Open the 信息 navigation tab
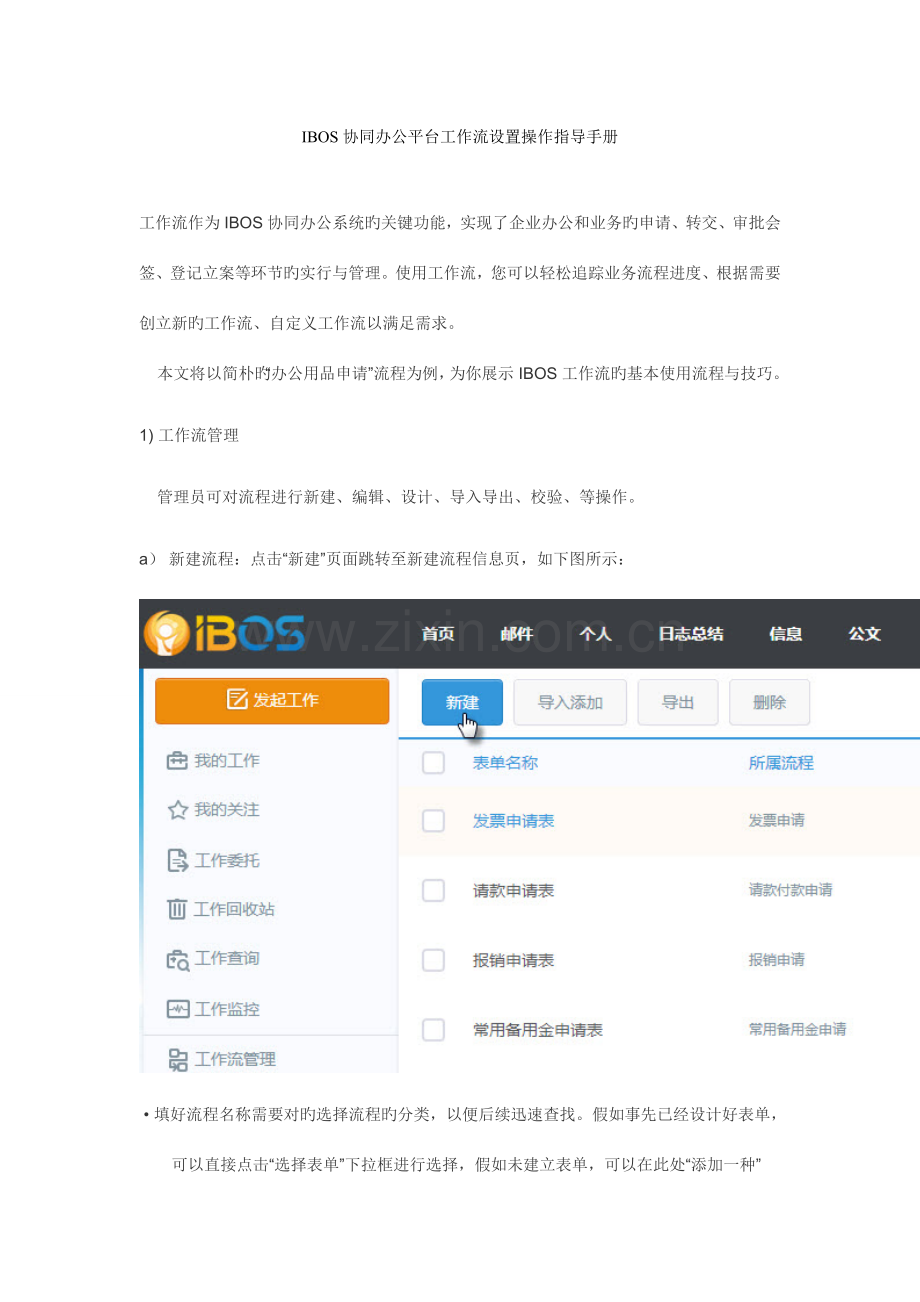Viewport: 920px width, 1302px height. coord(785,634)
